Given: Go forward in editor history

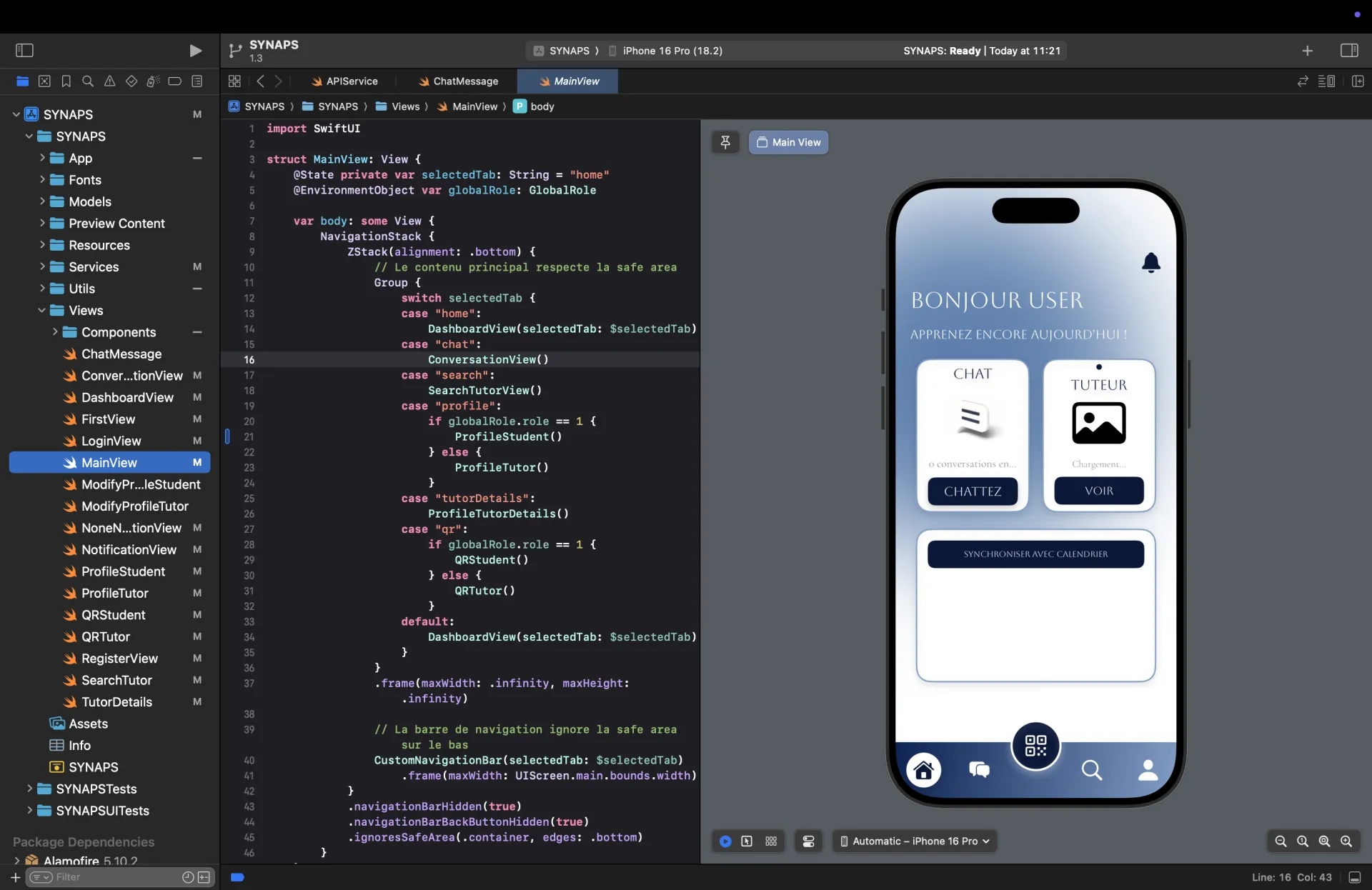Looking at the screenshot, I should point(279,81).
